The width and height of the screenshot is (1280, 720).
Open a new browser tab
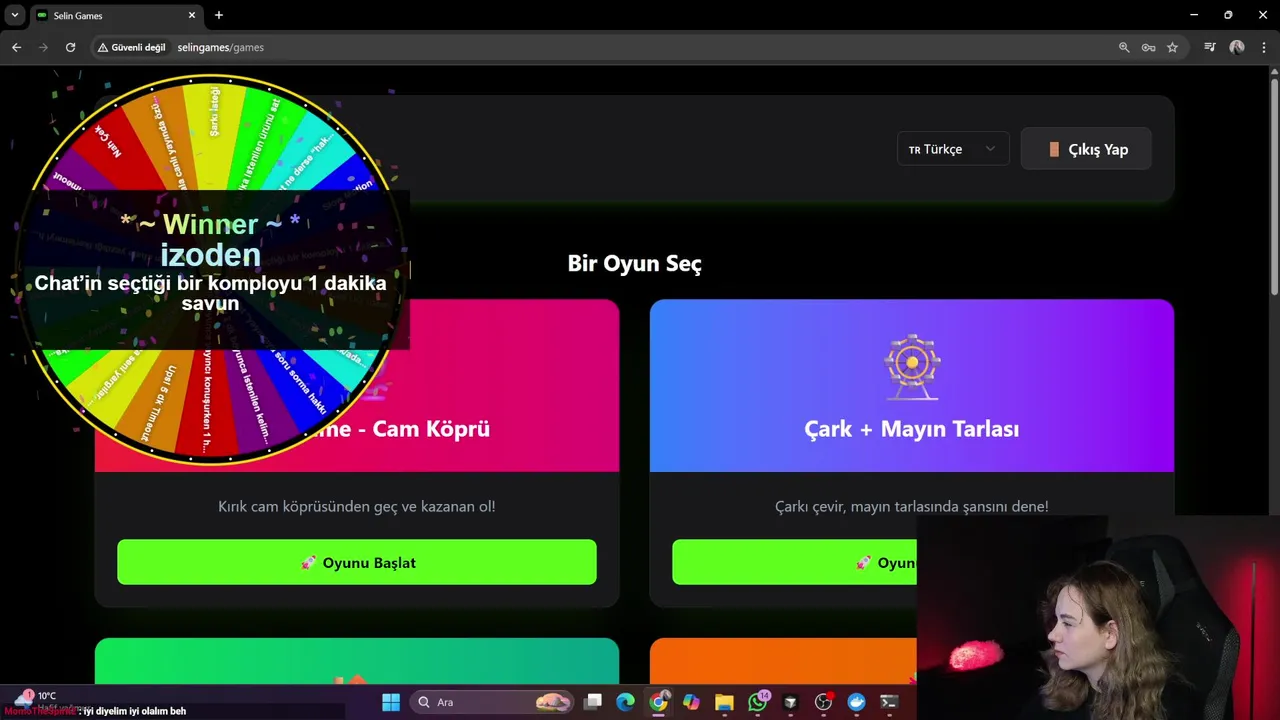pyautogui.click(x=219, y=15)
